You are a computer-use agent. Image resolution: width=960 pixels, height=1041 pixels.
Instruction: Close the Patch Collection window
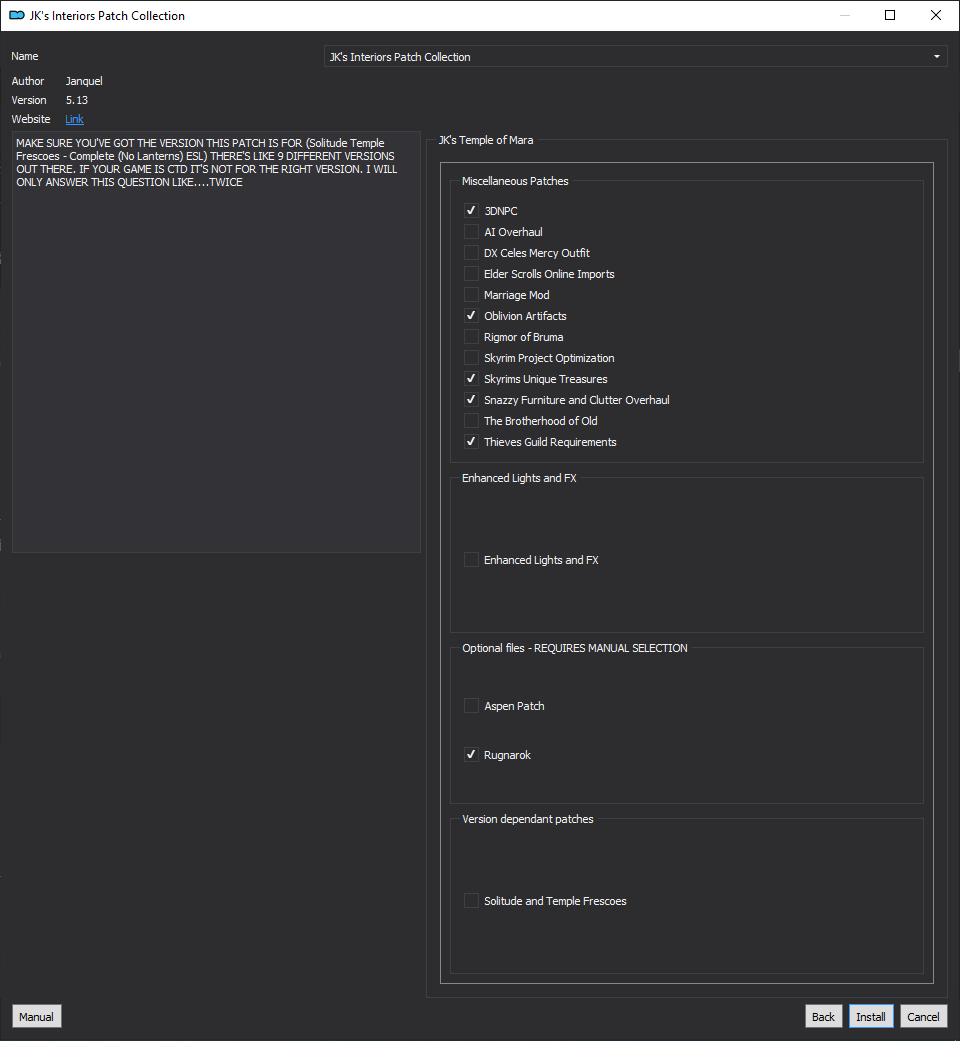936,15
